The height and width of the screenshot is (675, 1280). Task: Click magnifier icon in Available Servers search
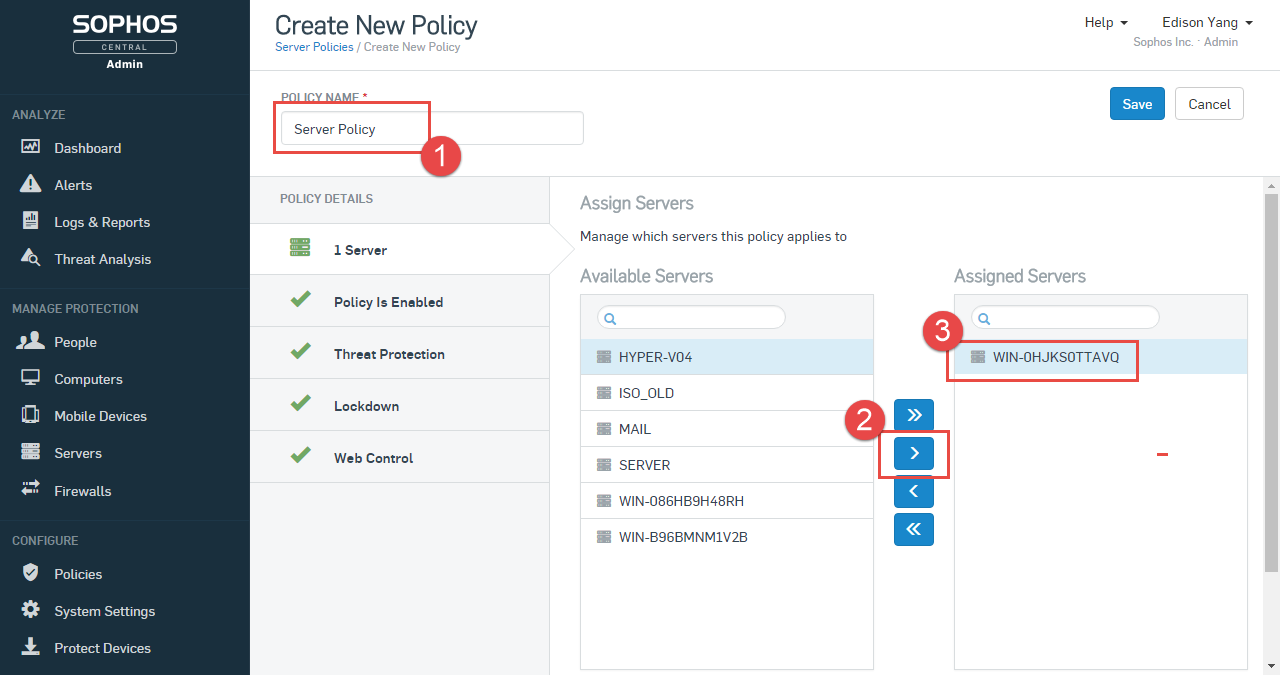(611, 318)
